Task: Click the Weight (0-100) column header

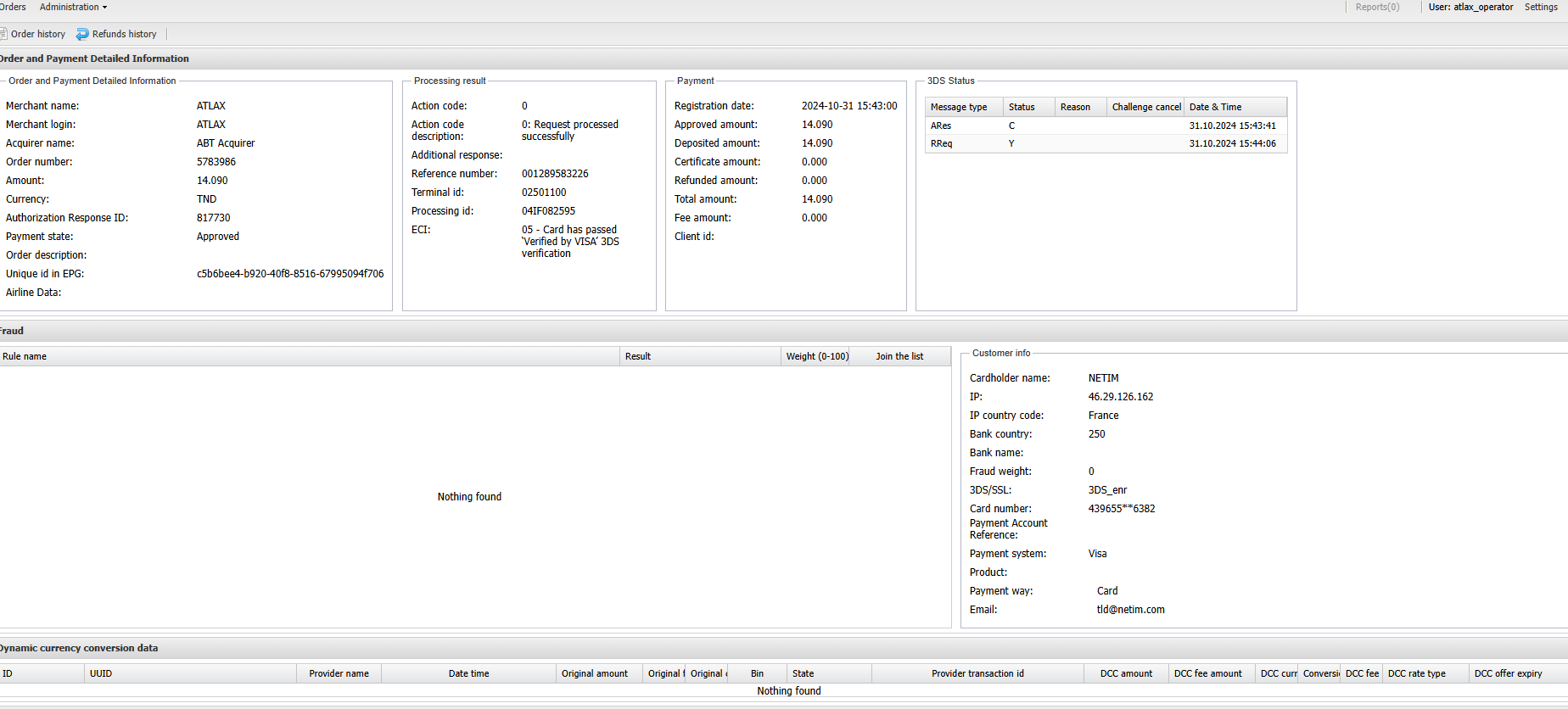Action: point(817,356)
